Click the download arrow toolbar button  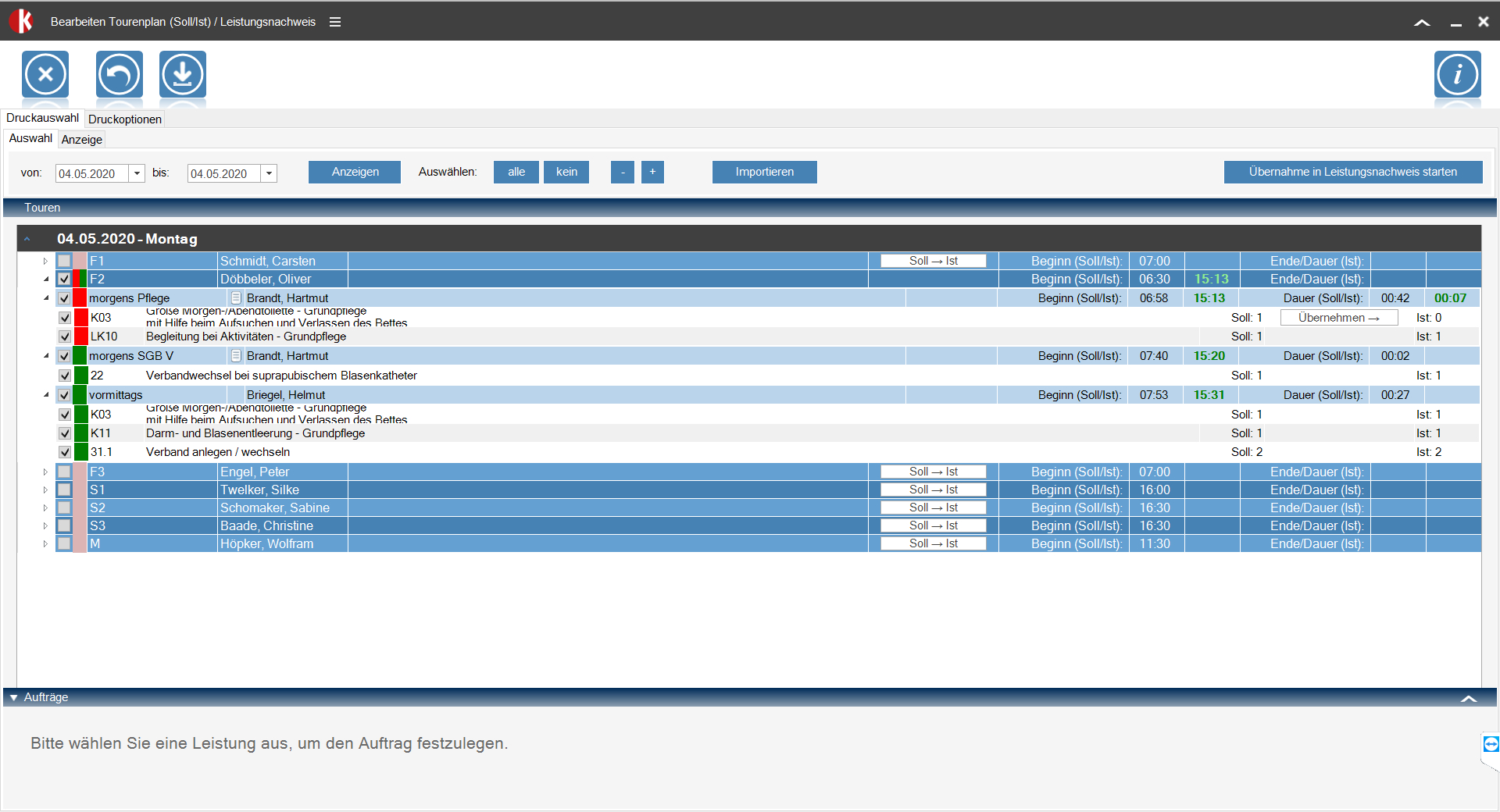pos(183,75)
